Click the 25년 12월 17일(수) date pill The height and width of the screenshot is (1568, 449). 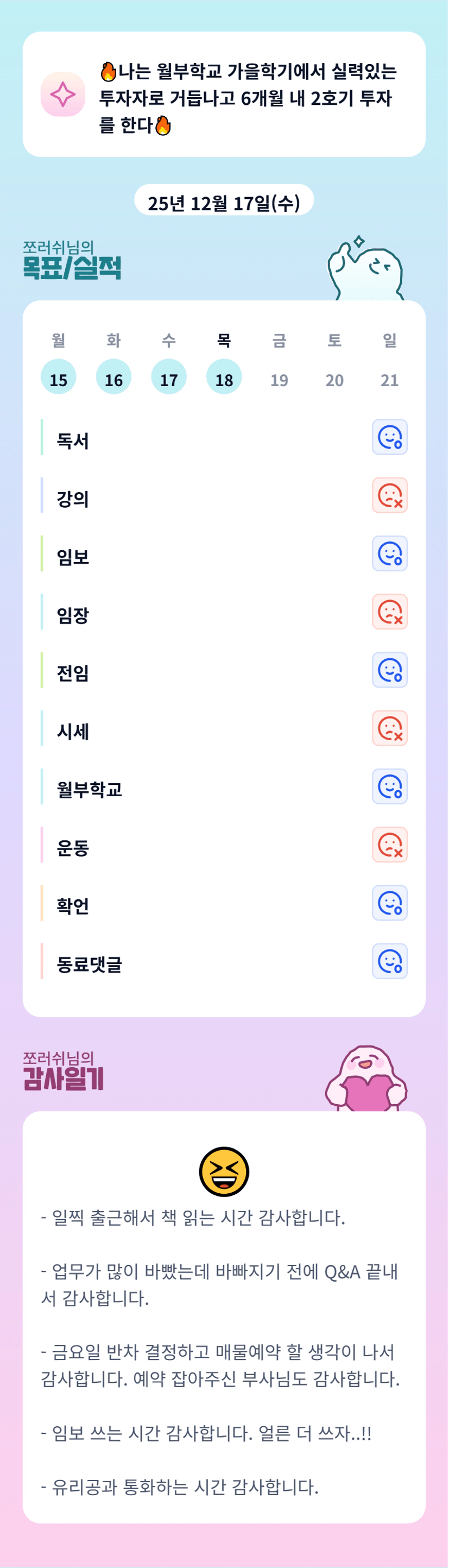224,201
